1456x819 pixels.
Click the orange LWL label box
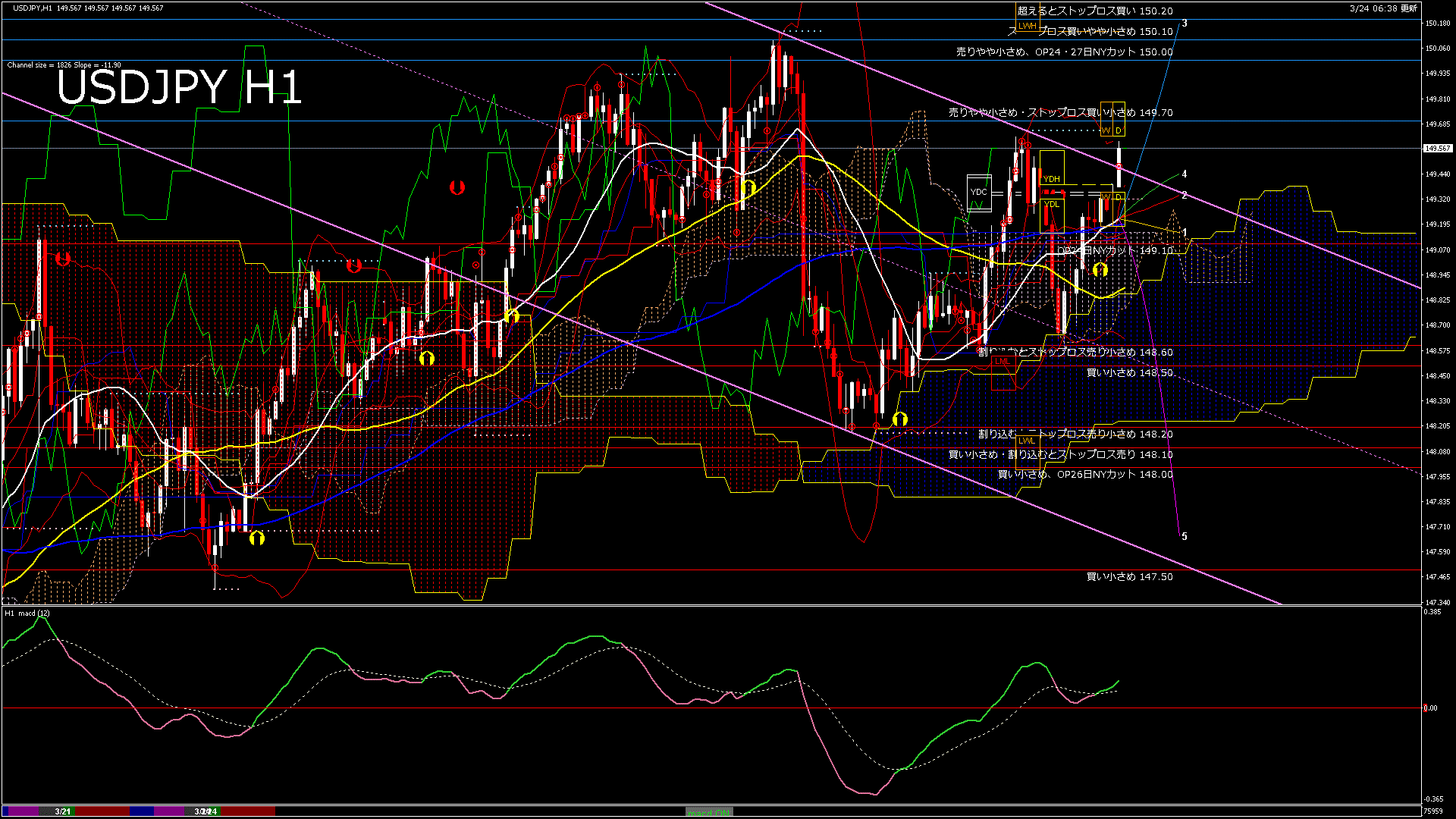point(1026,441)
